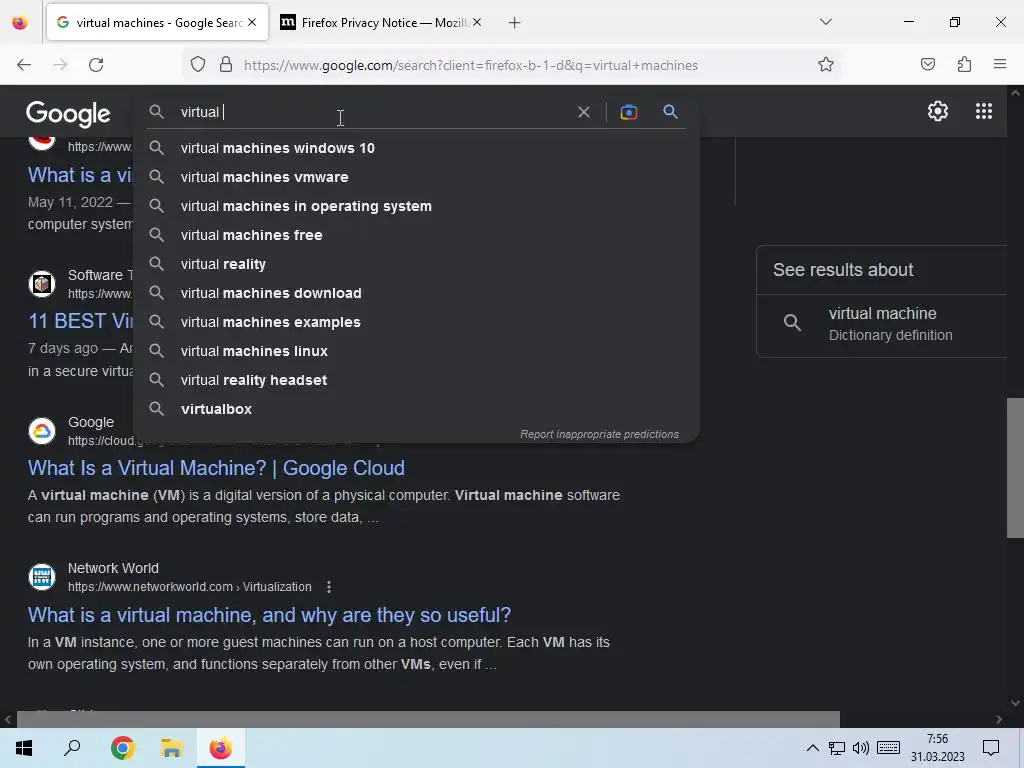This screenshot has width=1024, height=768.
Task: Select suggestion virtual machines free
Action: click(x=416, y=235)
